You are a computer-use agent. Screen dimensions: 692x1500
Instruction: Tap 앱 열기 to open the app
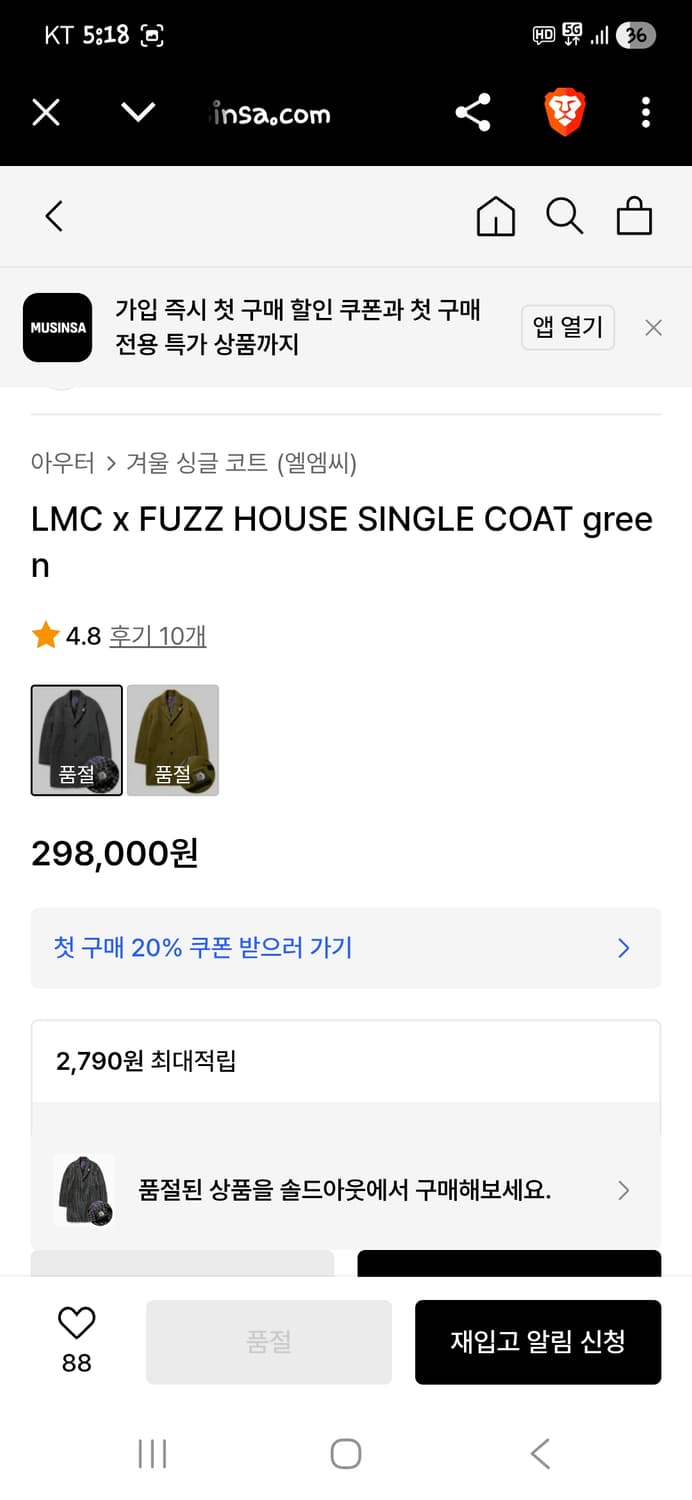[x=567, y=327]
